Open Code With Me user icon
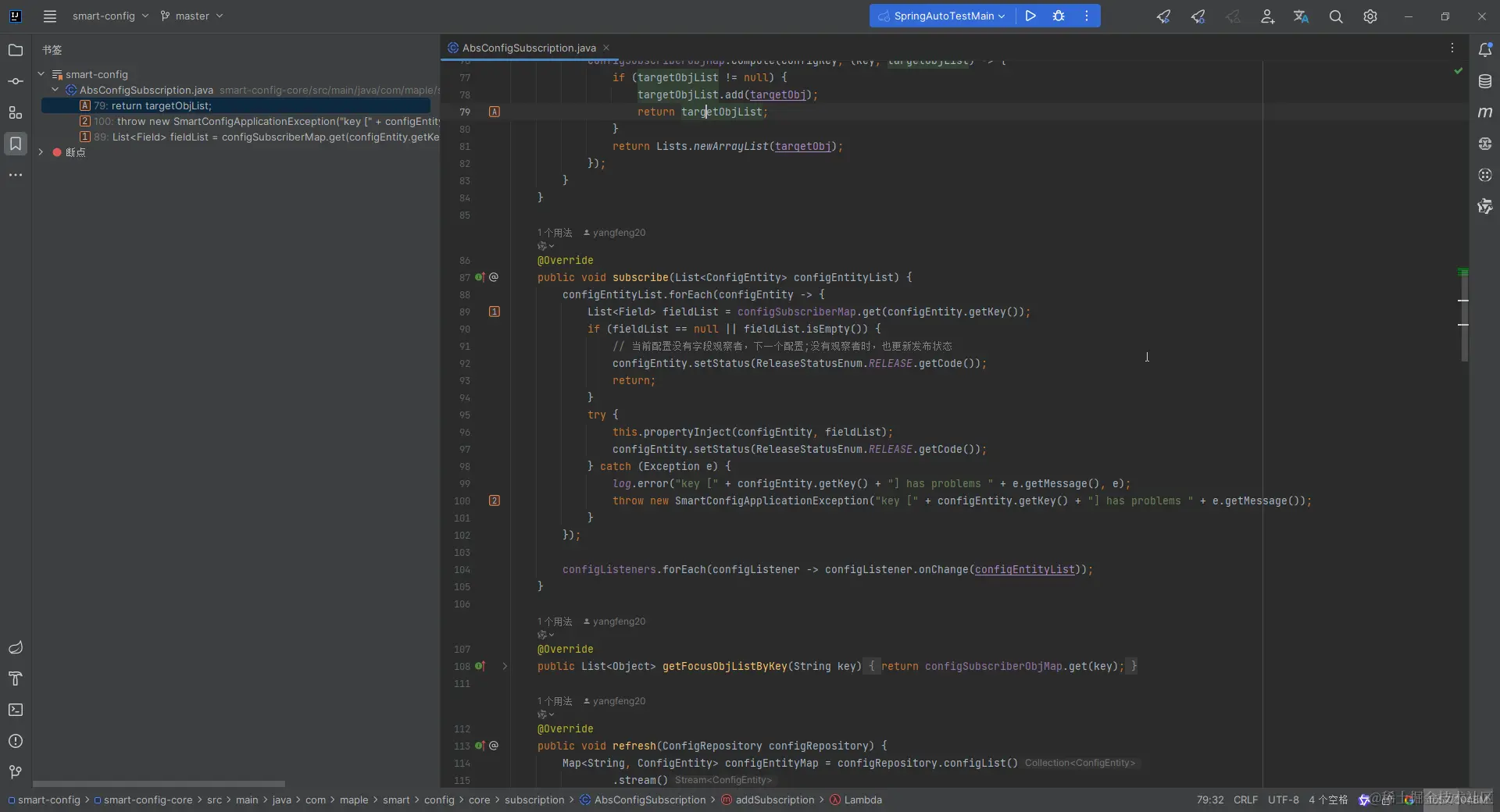This screenshot has height=812, width=1500. (x=1267, y=16)
